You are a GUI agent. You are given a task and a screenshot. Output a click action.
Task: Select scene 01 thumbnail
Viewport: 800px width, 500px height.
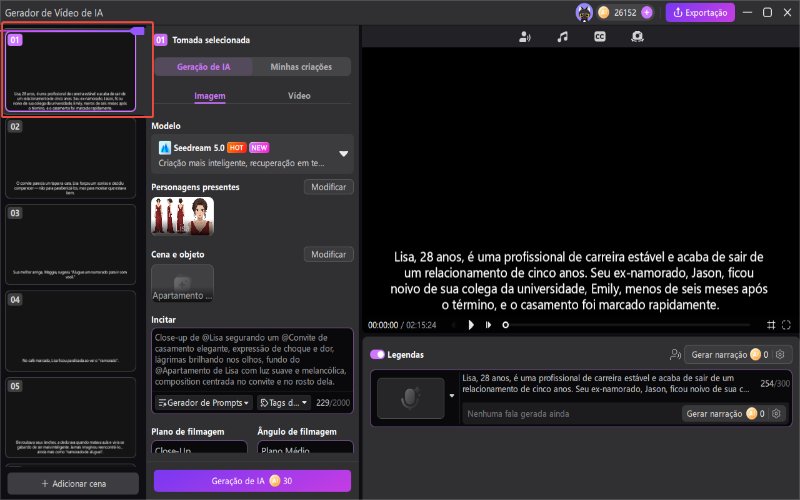(70, 71)
